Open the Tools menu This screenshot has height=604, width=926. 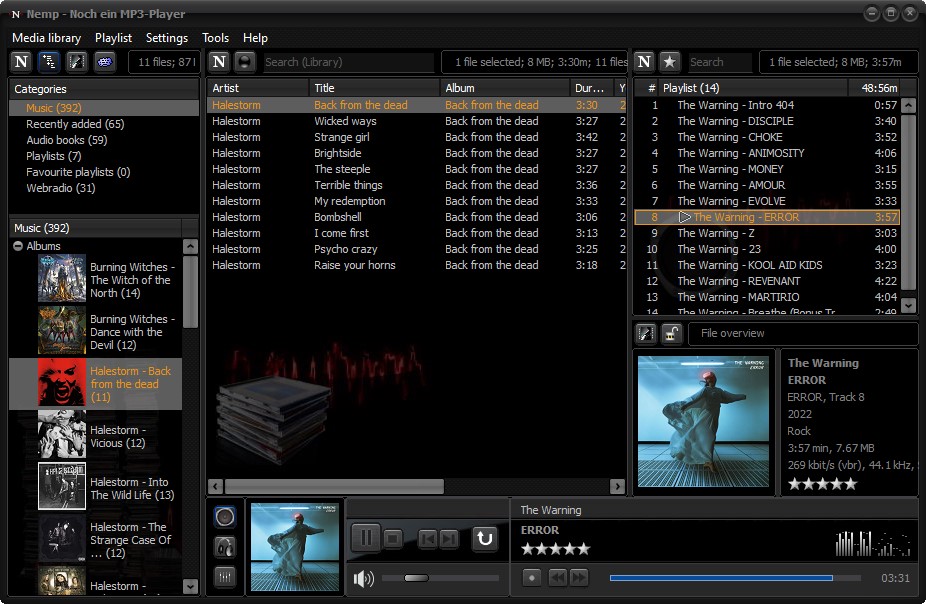coord(215,38)
